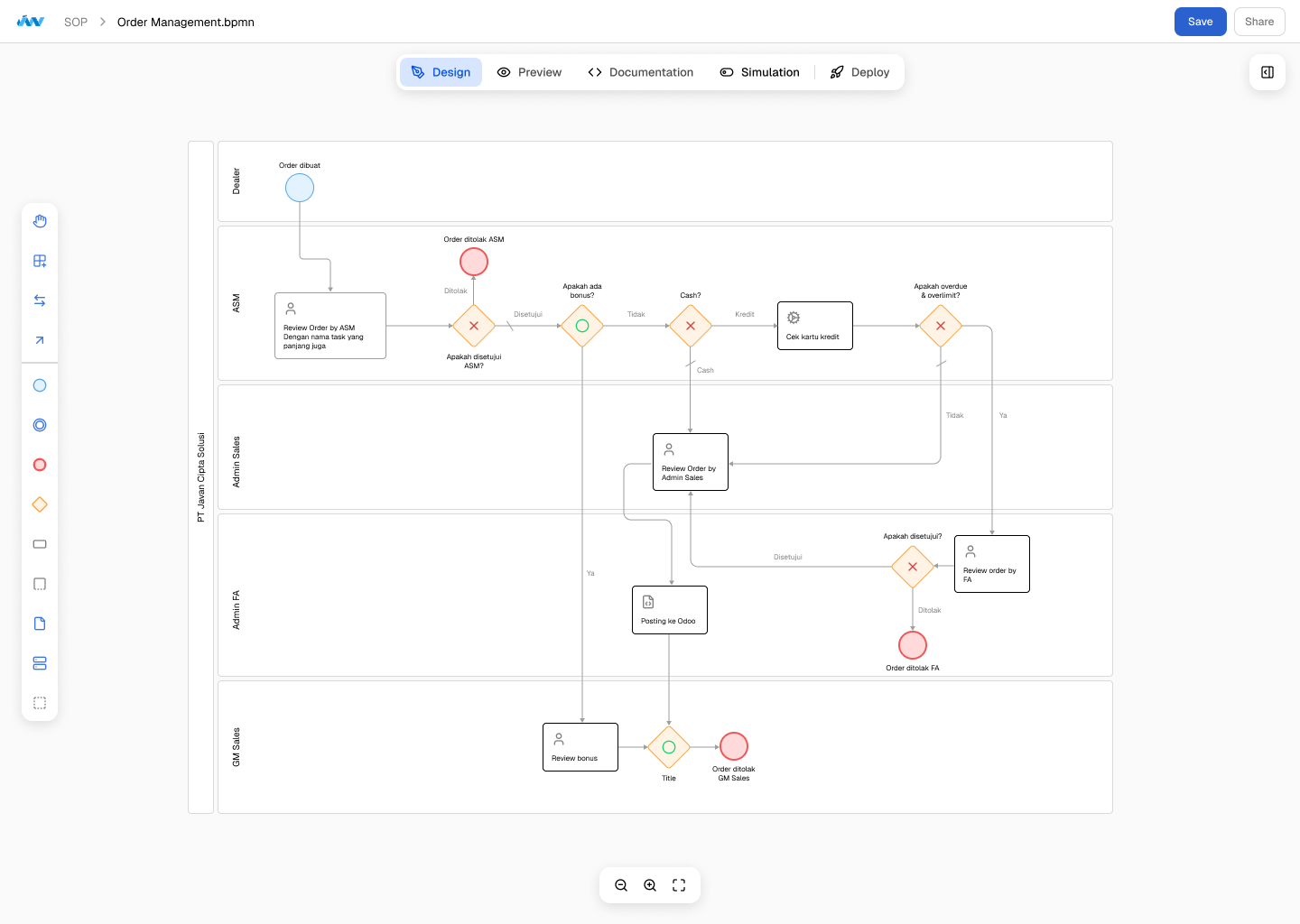Select the Review Order by Admin Sales task
The width and height of the screenshot is (1300, 924).
coord(690,461)
